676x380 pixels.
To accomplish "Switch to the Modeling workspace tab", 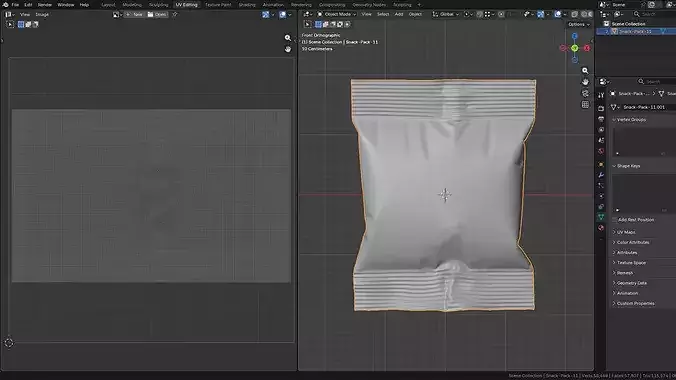I will (x=132, y=5).
